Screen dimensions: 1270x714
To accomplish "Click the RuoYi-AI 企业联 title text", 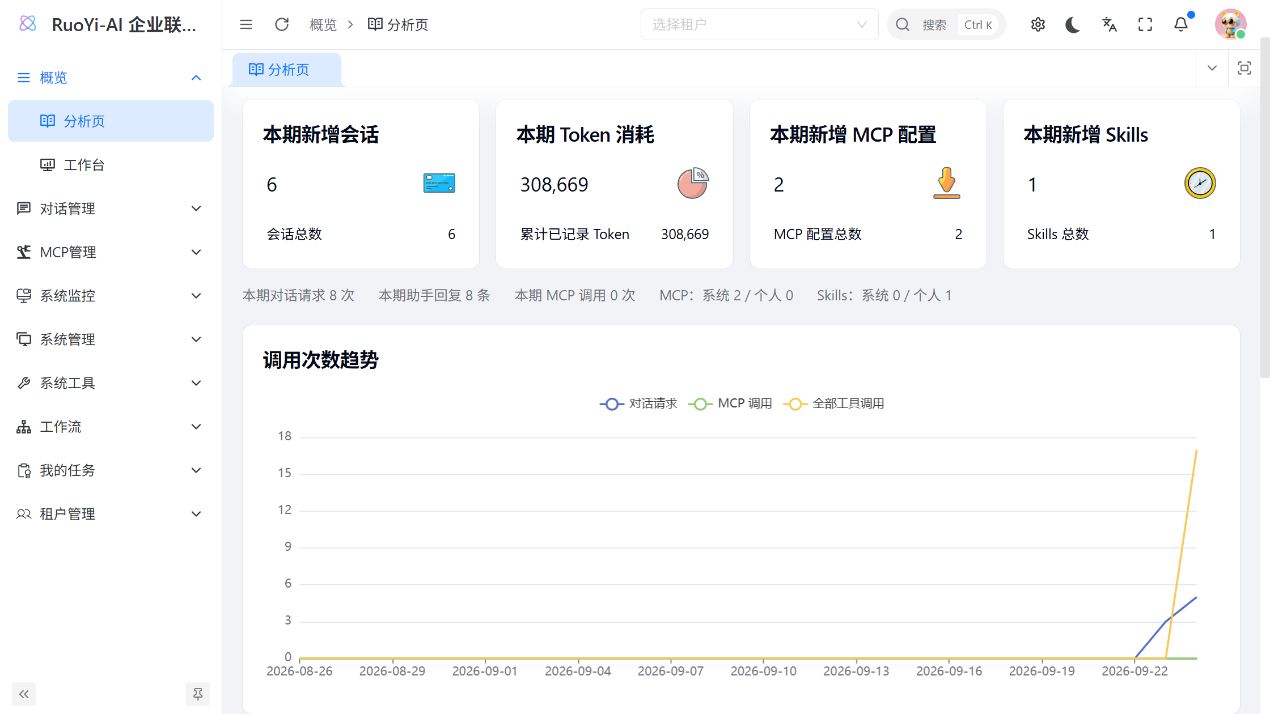I will point(124,25).
